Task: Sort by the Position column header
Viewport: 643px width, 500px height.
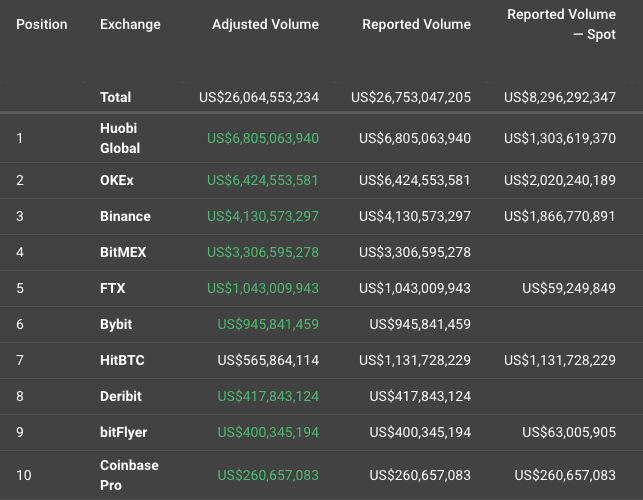Action: click(41, 25)
